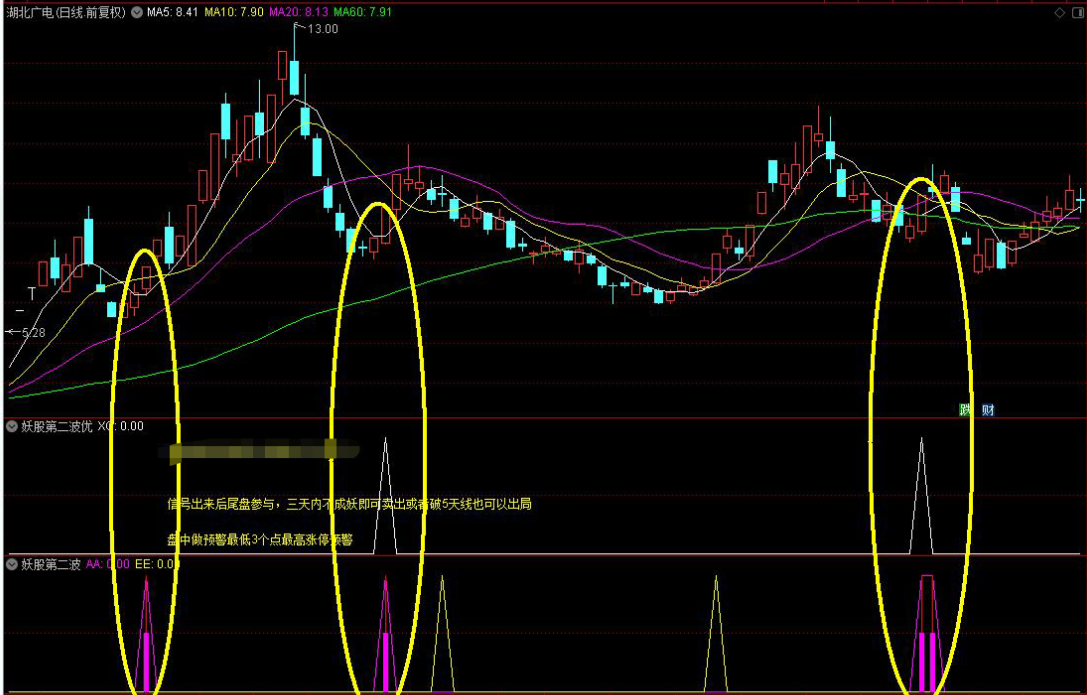Viewport: 1087px width, 695px height.
Task: Click the 妖股第二波 indicator name in the bottom panel
Action: point(51,564)
